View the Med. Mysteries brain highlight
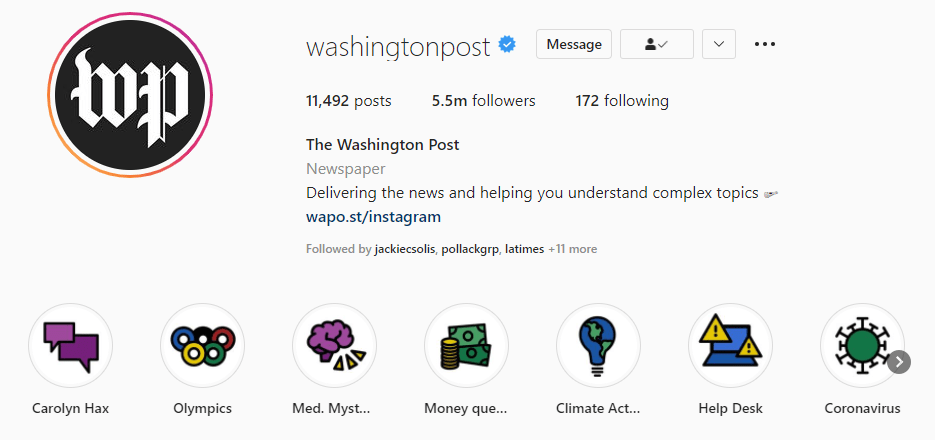 [334, 345]
